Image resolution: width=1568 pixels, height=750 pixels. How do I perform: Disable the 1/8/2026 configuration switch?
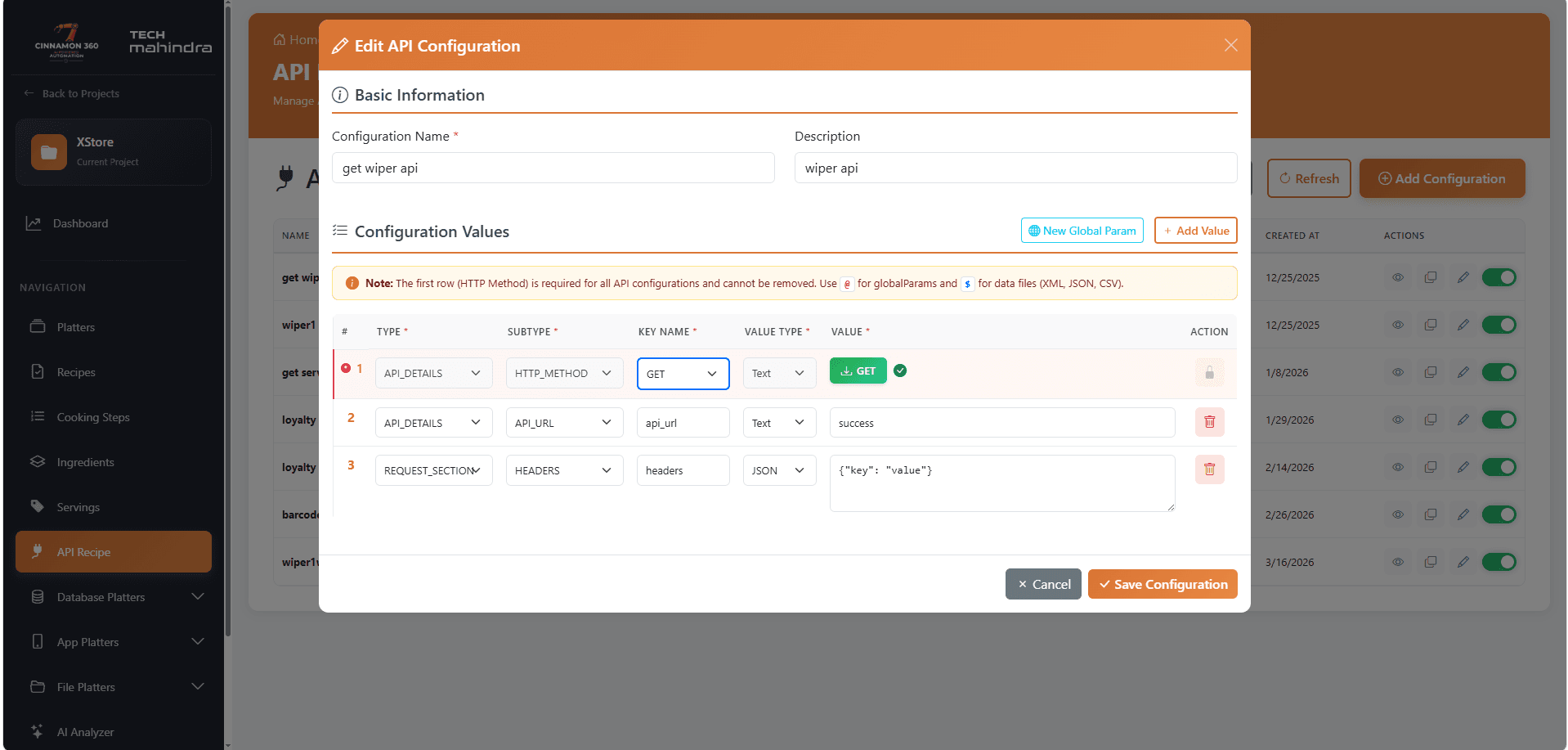pos(1499,372)
